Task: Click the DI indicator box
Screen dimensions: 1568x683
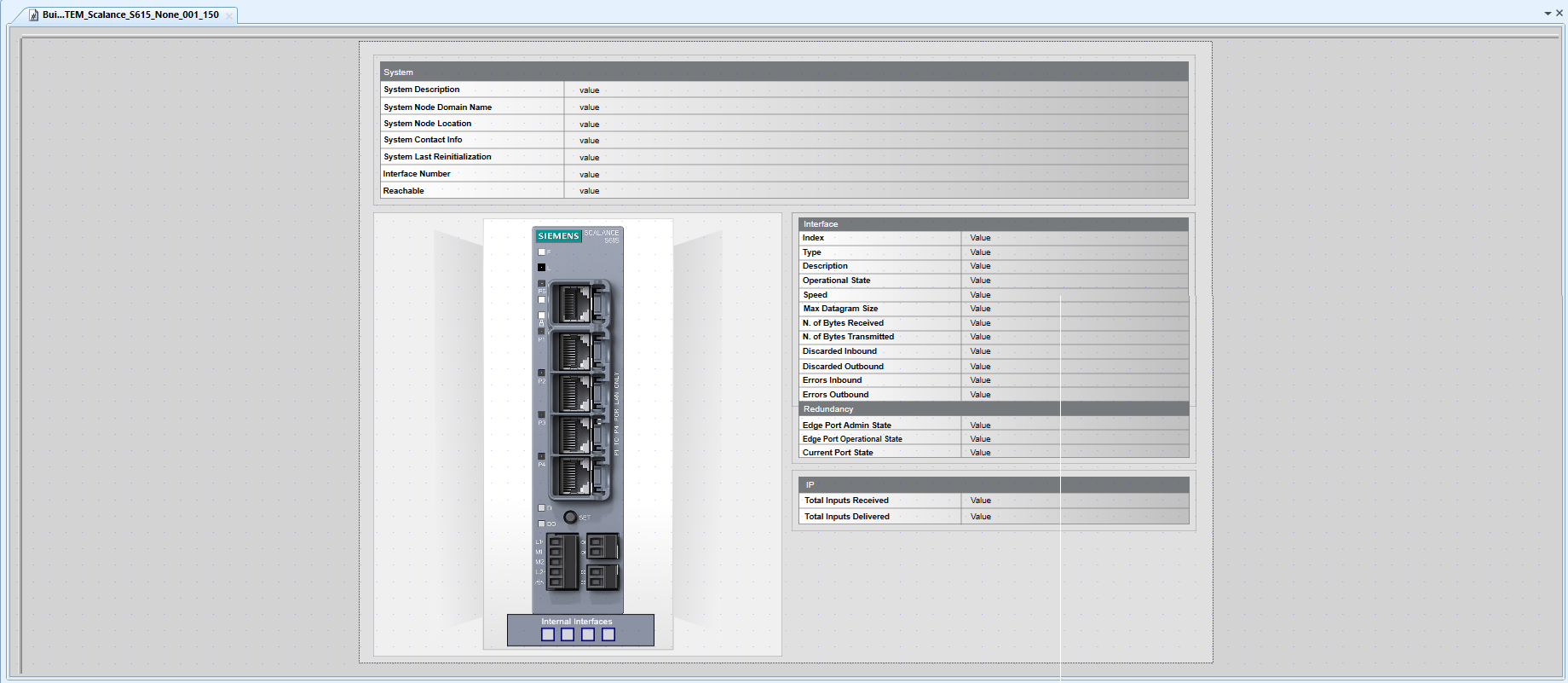Action: (541, 508)
